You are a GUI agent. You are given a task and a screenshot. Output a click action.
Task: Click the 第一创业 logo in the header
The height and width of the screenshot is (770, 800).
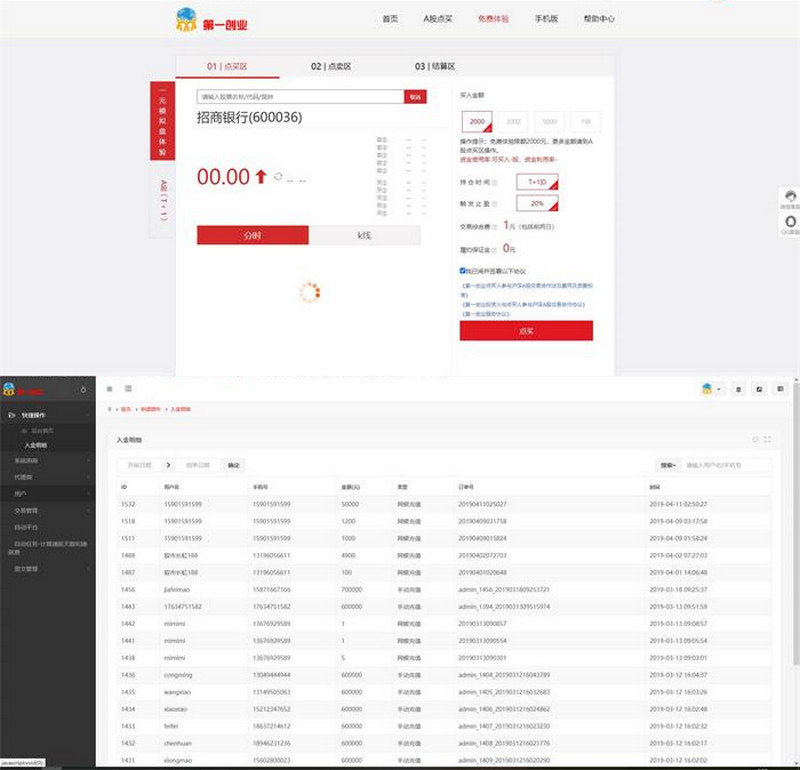[211, 20]
